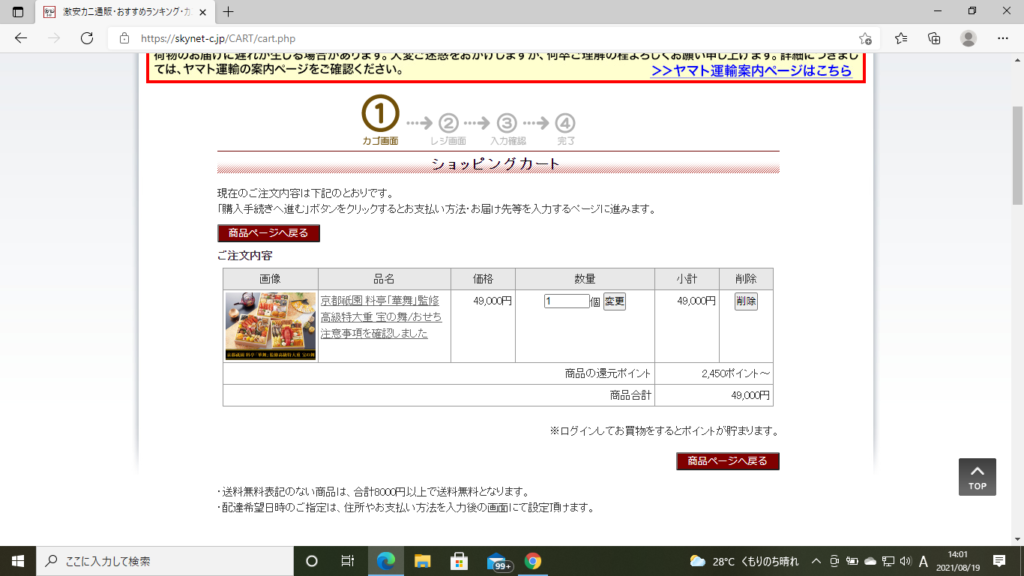Click the page vertical scrollbar

click(x=1017, y=155)
